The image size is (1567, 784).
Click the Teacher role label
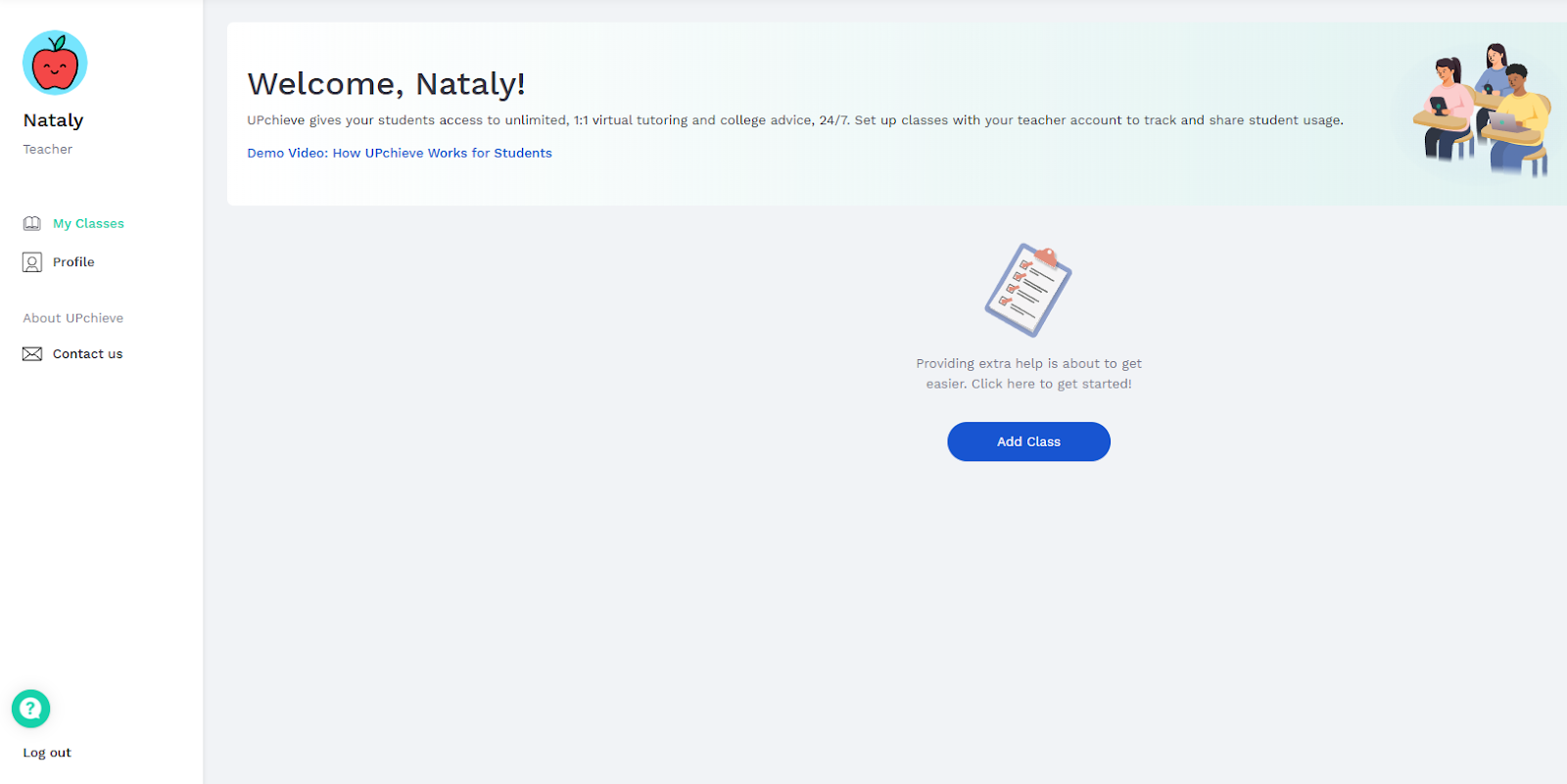48,150
